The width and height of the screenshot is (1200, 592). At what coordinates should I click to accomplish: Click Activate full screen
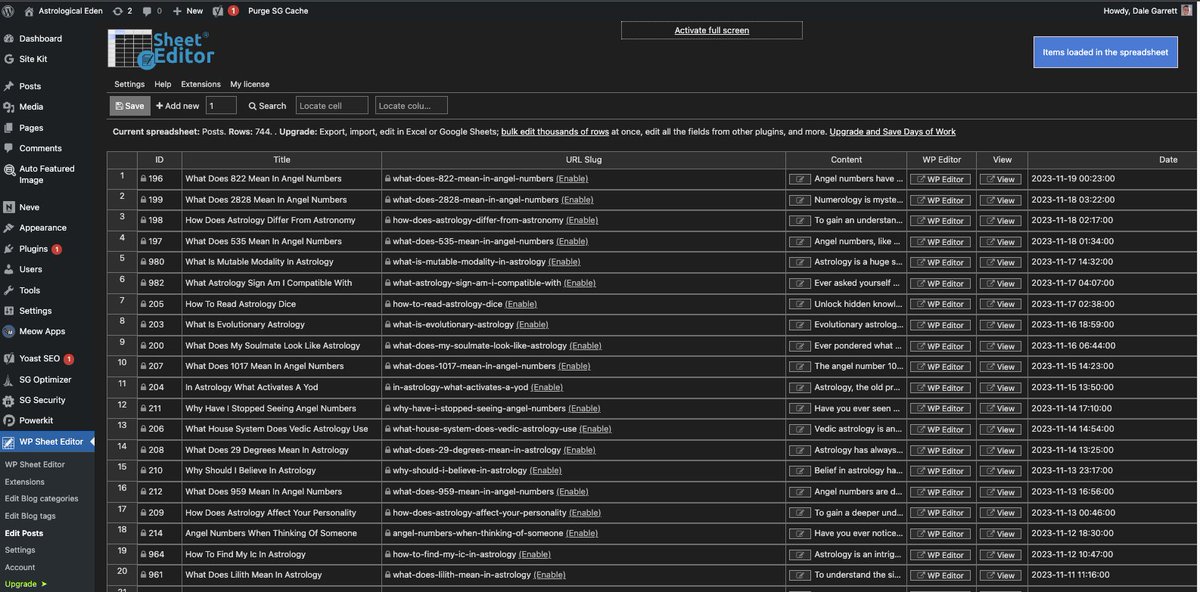(x=711, y=30)
